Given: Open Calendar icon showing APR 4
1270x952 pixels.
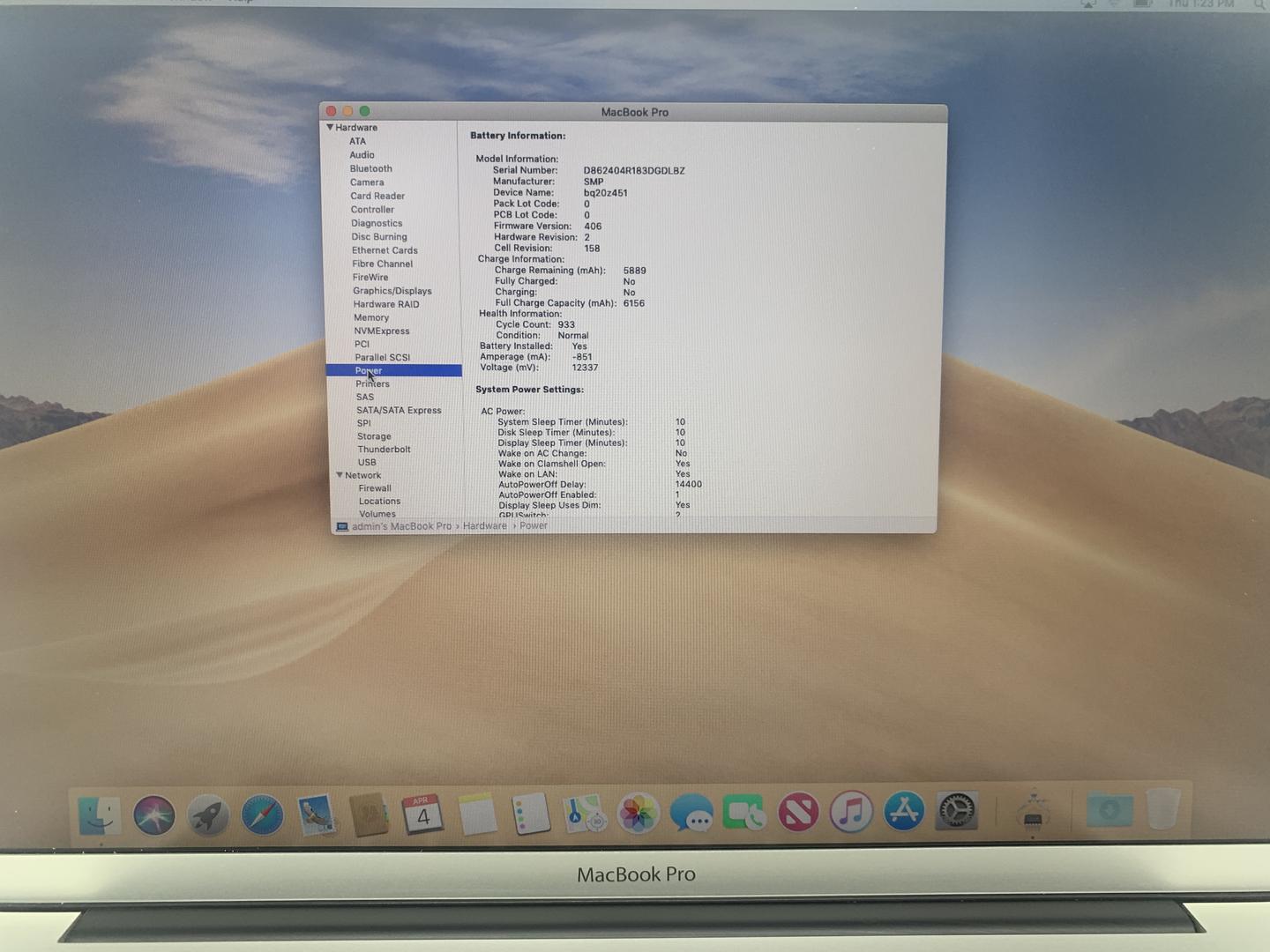Looking at the screenshot, I should coord(423,814).
